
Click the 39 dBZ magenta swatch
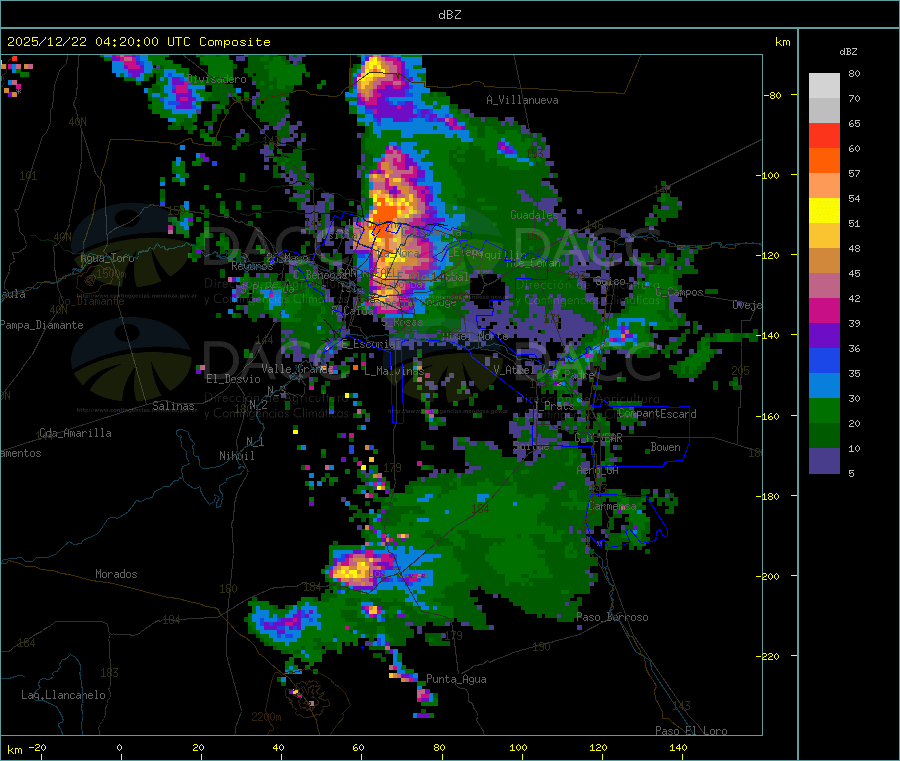pos(824,310)
